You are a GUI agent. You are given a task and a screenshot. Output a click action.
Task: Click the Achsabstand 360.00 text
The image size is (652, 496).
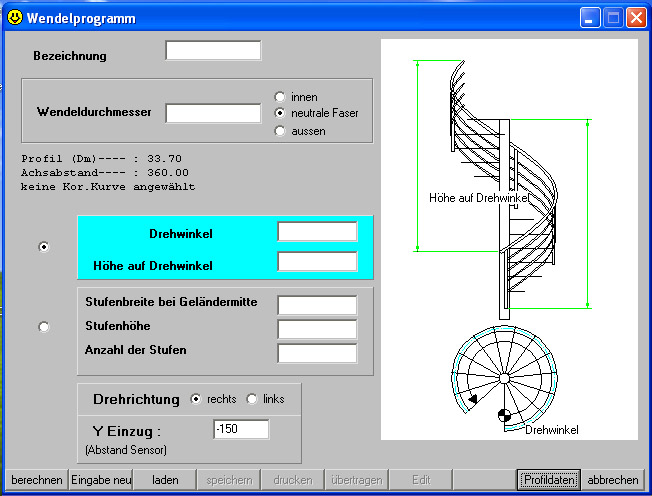(x=105, y=173)
